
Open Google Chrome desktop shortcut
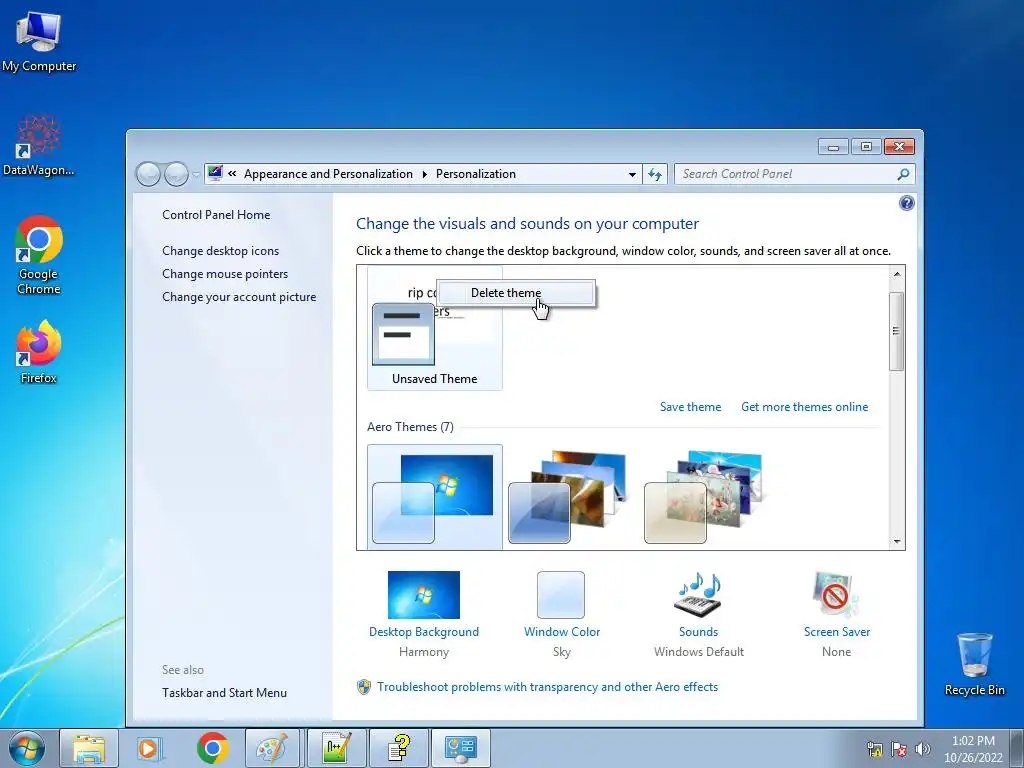39,255
